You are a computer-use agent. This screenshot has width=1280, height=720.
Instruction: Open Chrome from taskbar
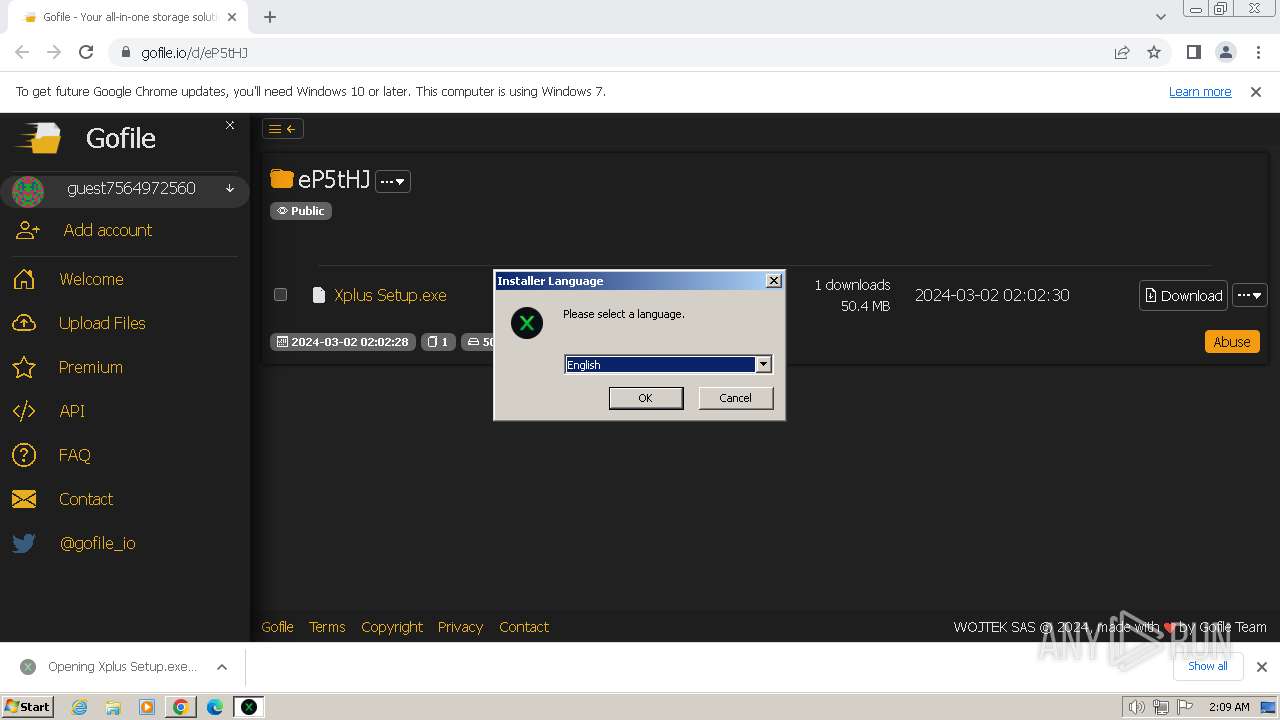[181, 707]
